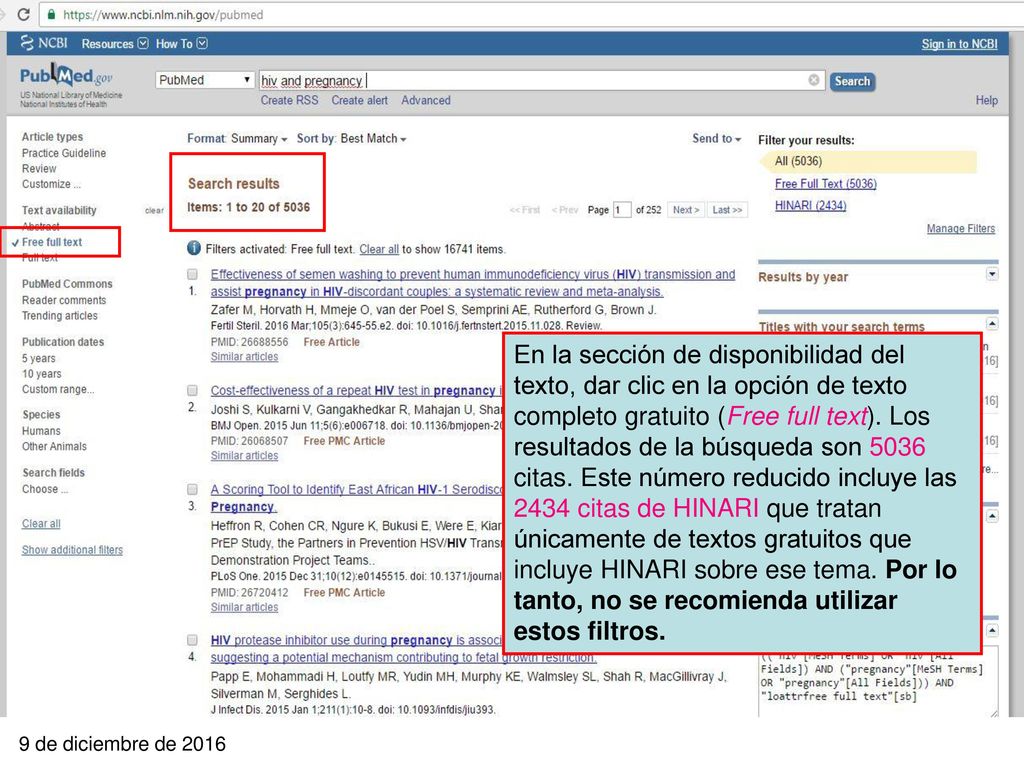
Task: Click the Clear all link in left sidebar
Action: click(x=41, y=524)
